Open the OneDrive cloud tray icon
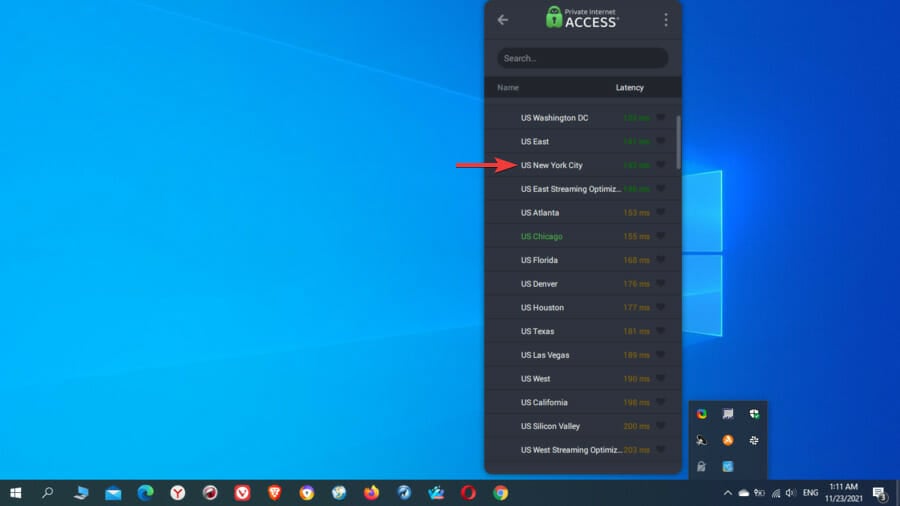900x506 pixels. (744, 493)
